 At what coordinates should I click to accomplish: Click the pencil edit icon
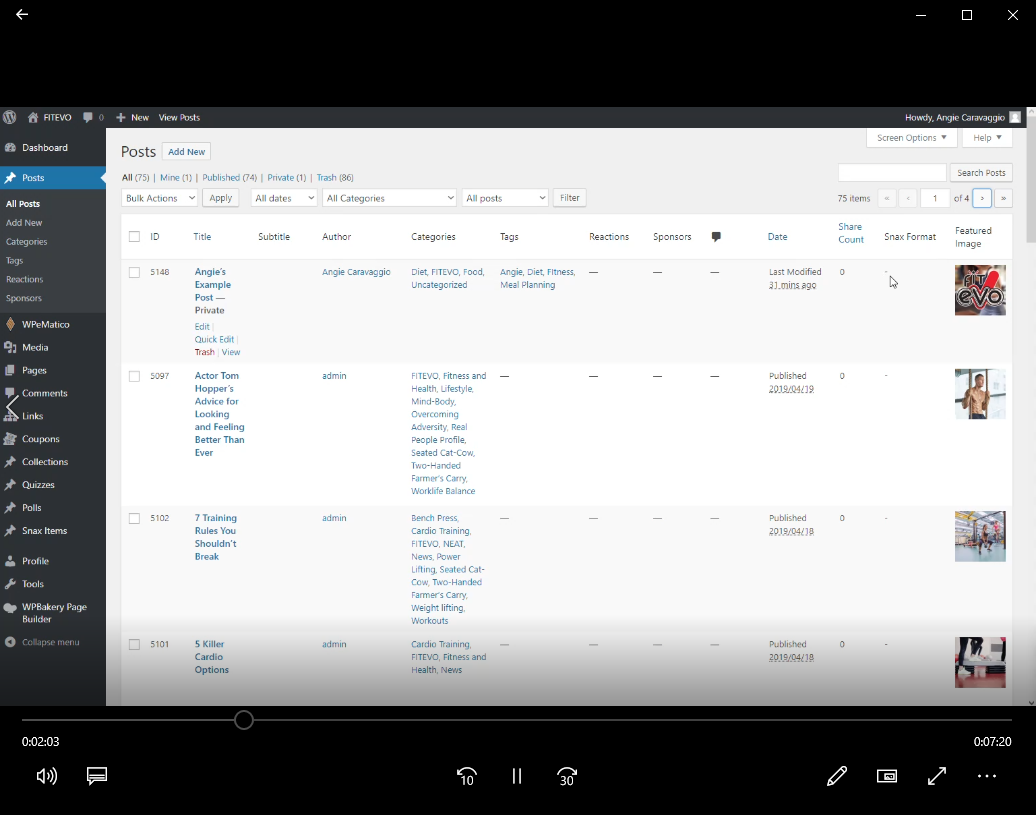(x=837, y=776)
